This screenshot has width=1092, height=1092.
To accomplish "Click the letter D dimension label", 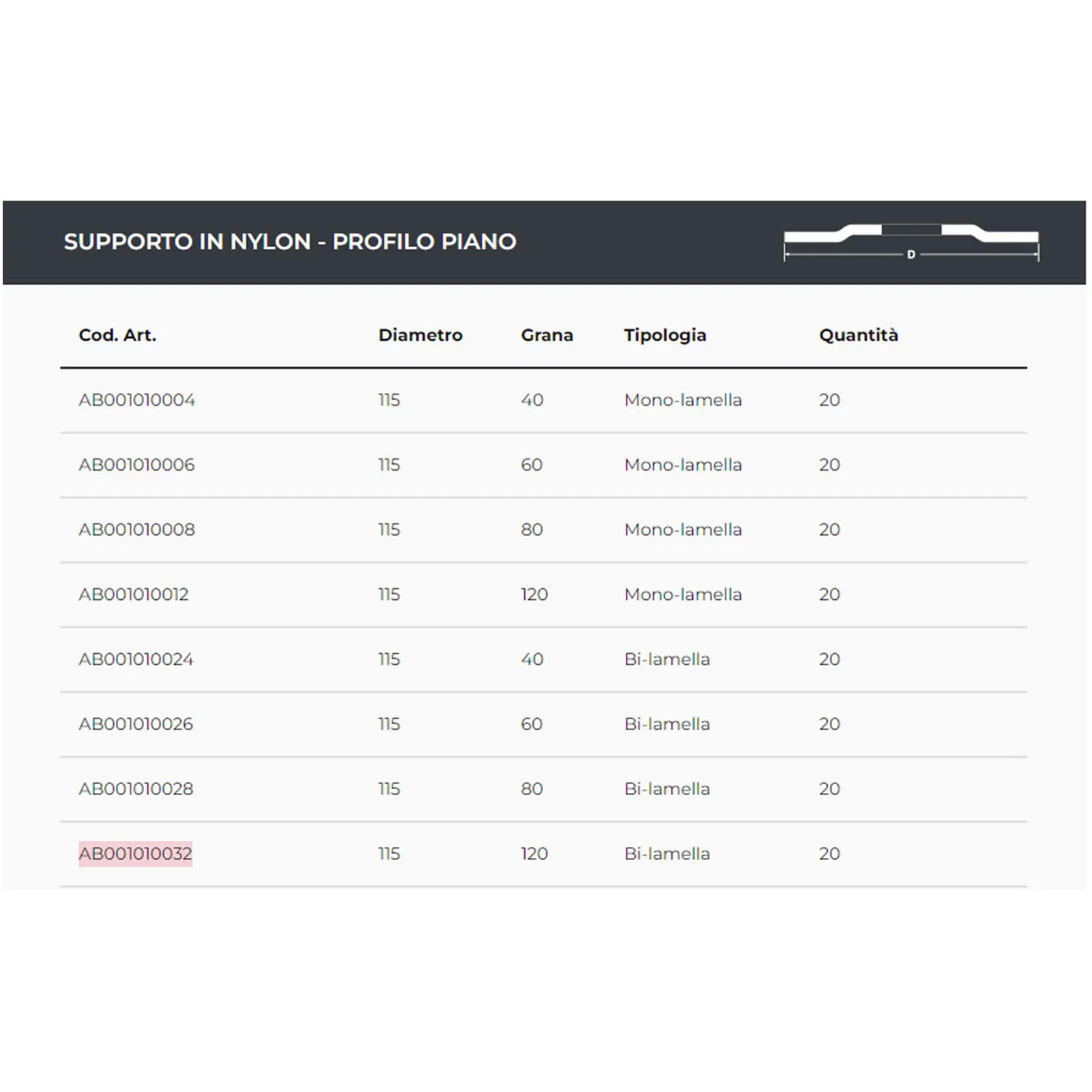I will pyautogui.click(x=911, y=255).
